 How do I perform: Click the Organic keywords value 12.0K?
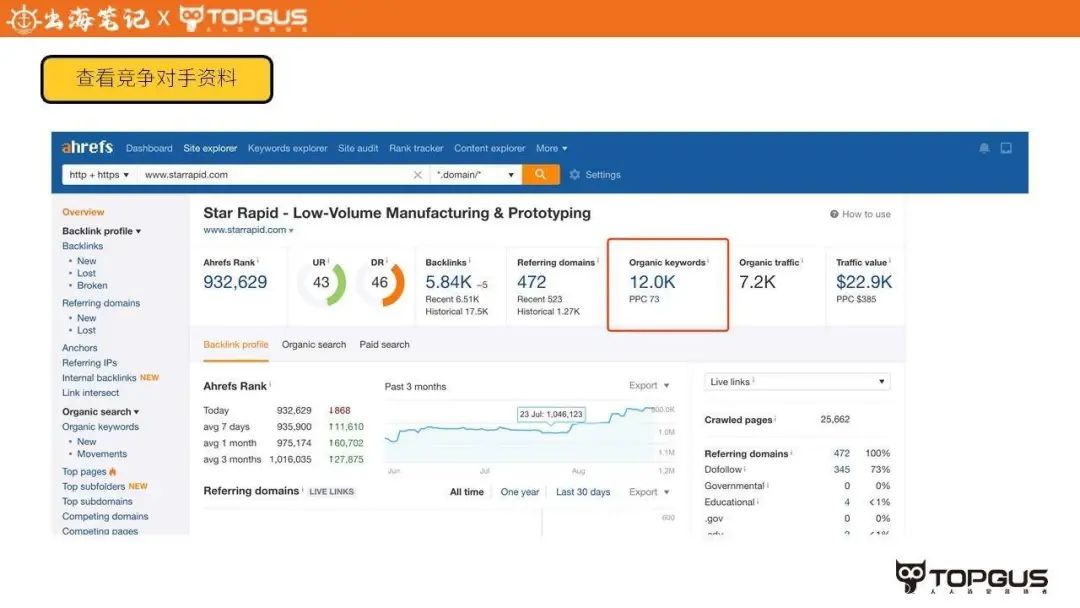pos(652,282)
